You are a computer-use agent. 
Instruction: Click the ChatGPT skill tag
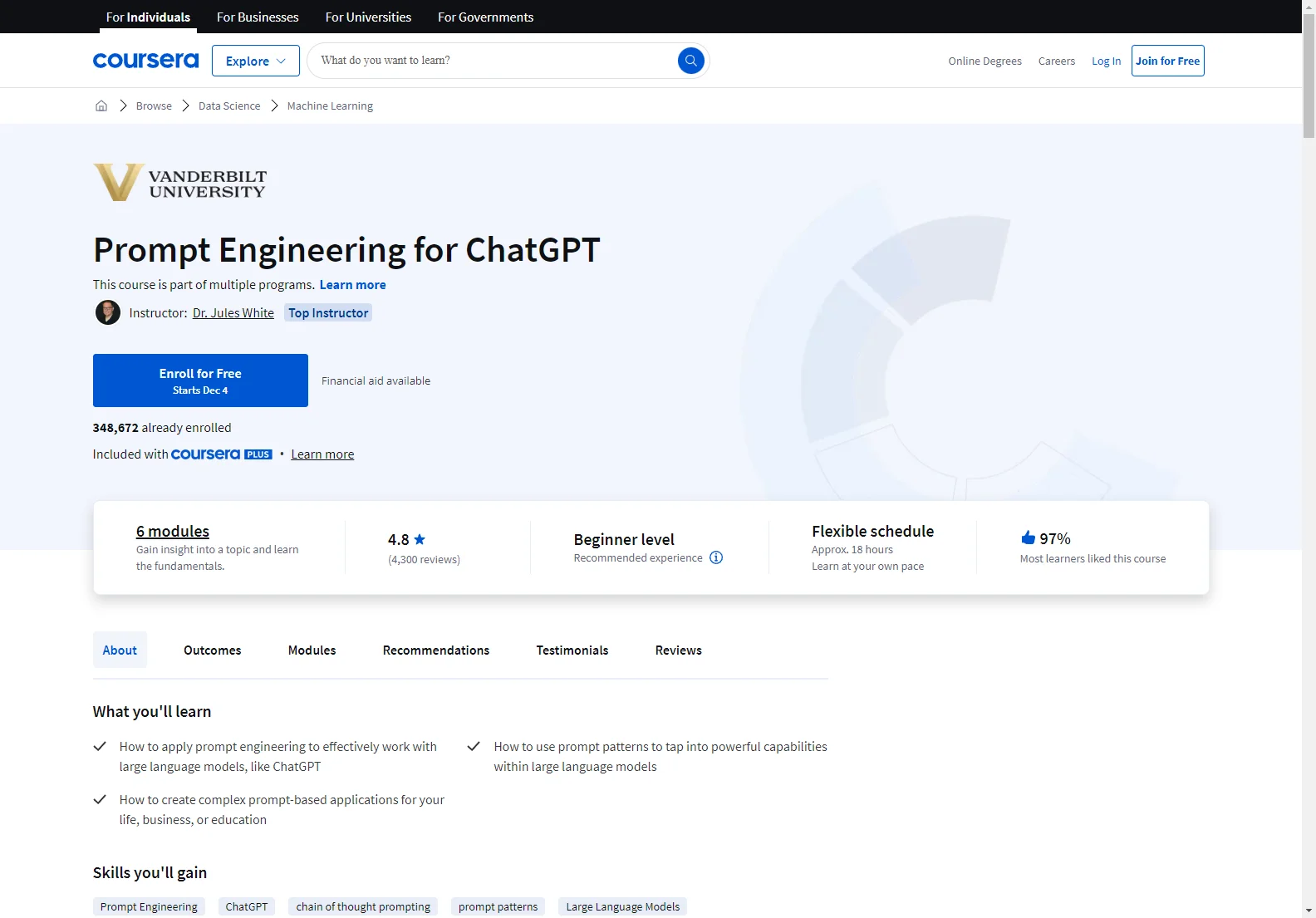pyautogui.click(x=247, y=906)
